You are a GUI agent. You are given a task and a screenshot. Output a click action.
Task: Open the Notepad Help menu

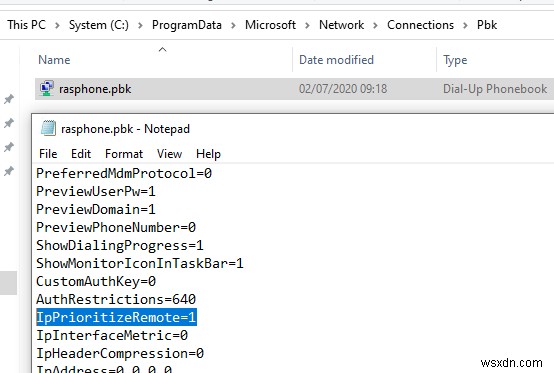point(208,154)
